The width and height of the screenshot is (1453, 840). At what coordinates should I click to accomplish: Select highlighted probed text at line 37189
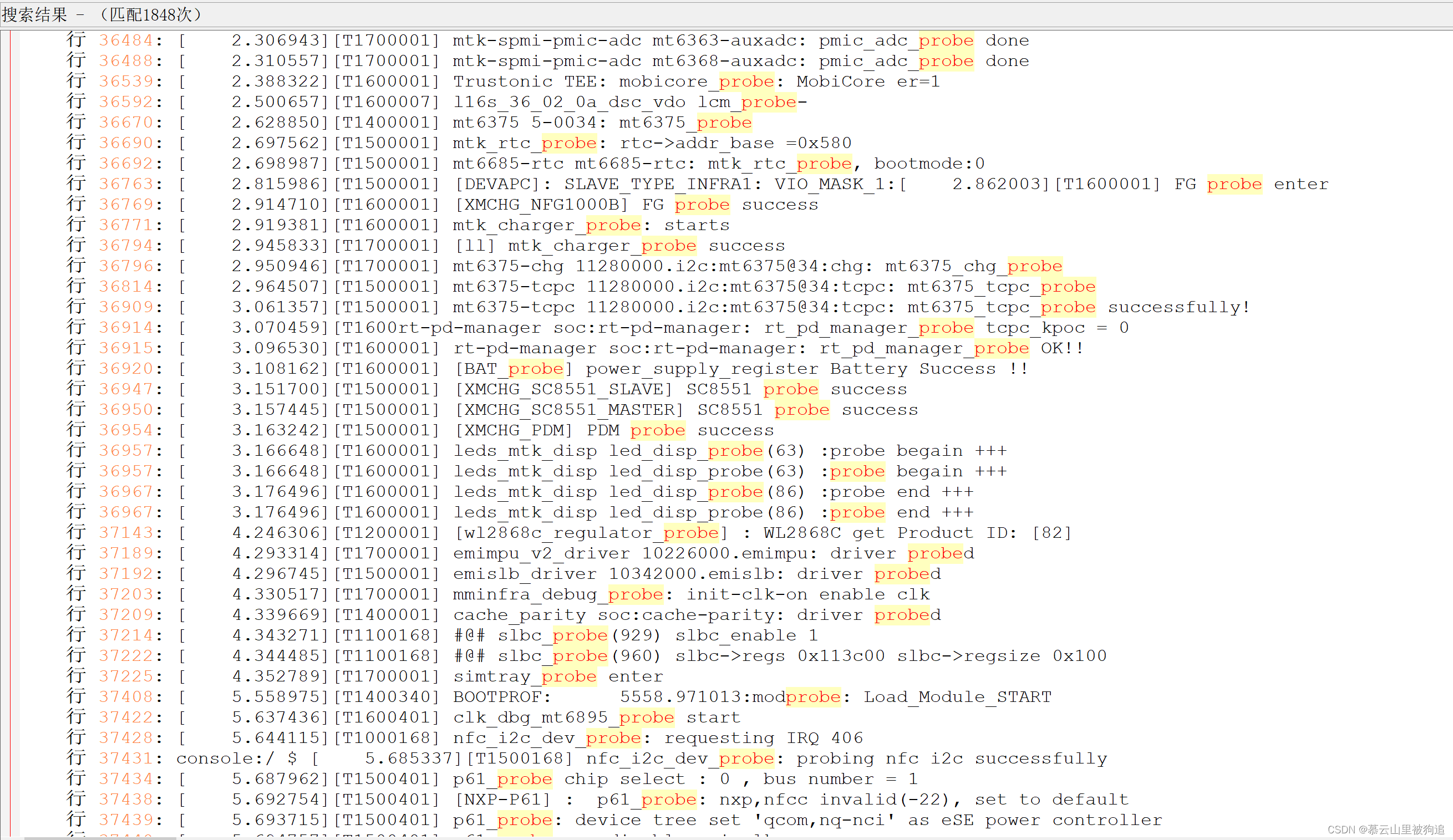[935, 552]
